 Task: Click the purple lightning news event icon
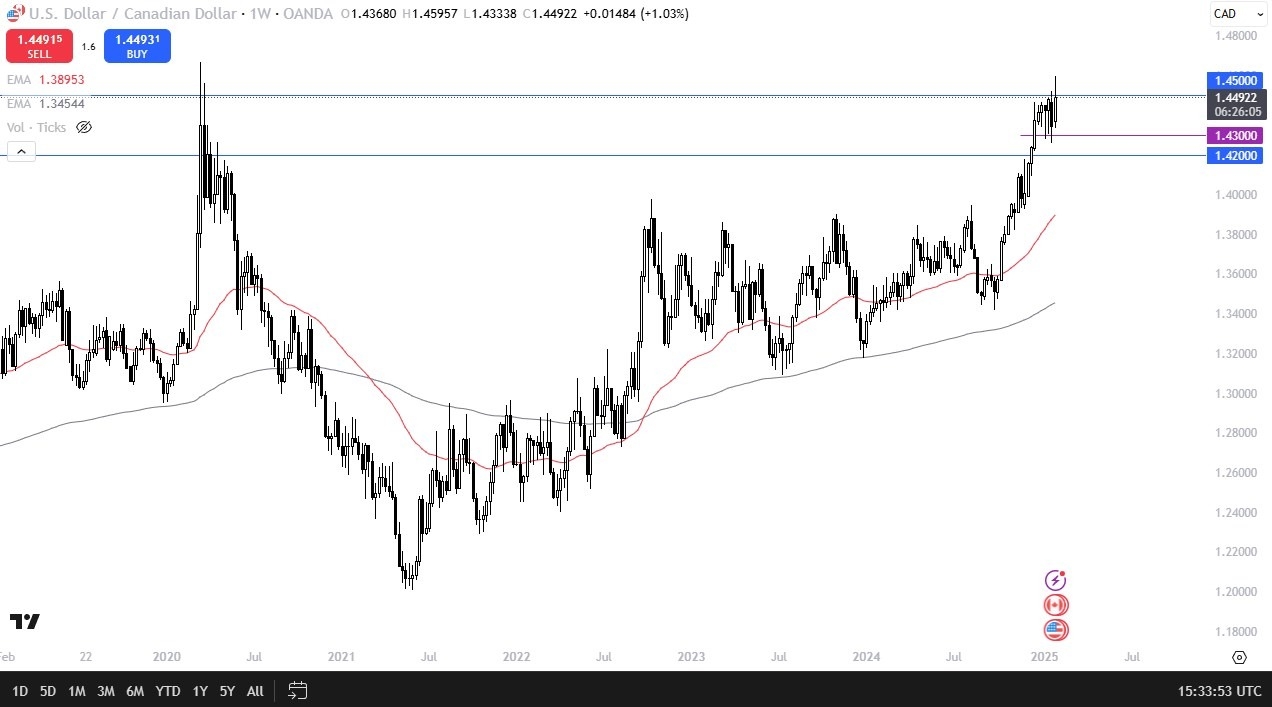pos(1055,580)
